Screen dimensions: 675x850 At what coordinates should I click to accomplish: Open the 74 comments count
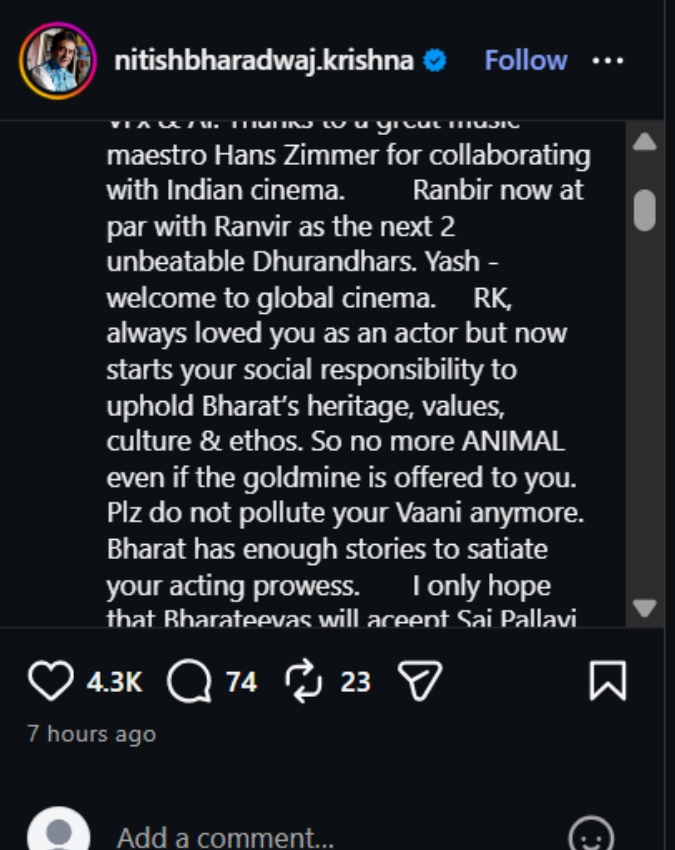(x=241, y=682)
